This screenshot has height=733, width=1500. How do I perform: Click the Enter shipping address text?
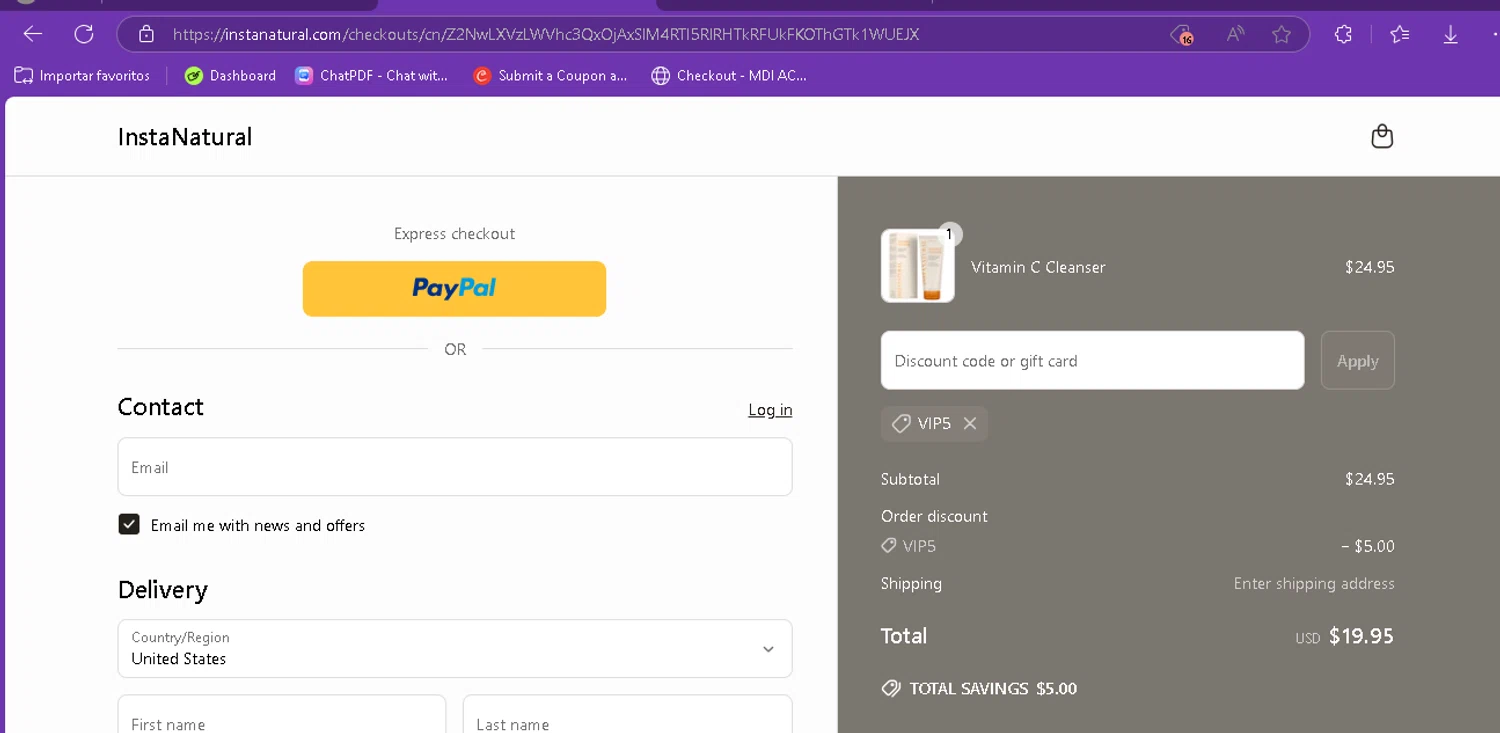pyautogui.click(x=1314, y=584)
